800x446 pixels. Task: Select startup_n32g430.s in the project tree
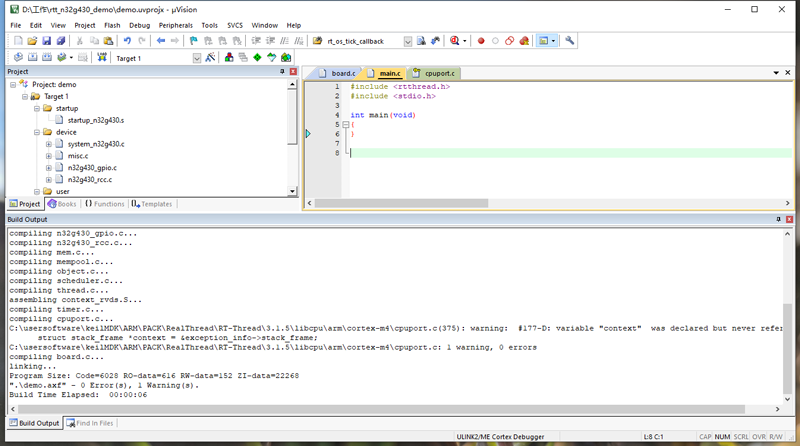(96, 120)
